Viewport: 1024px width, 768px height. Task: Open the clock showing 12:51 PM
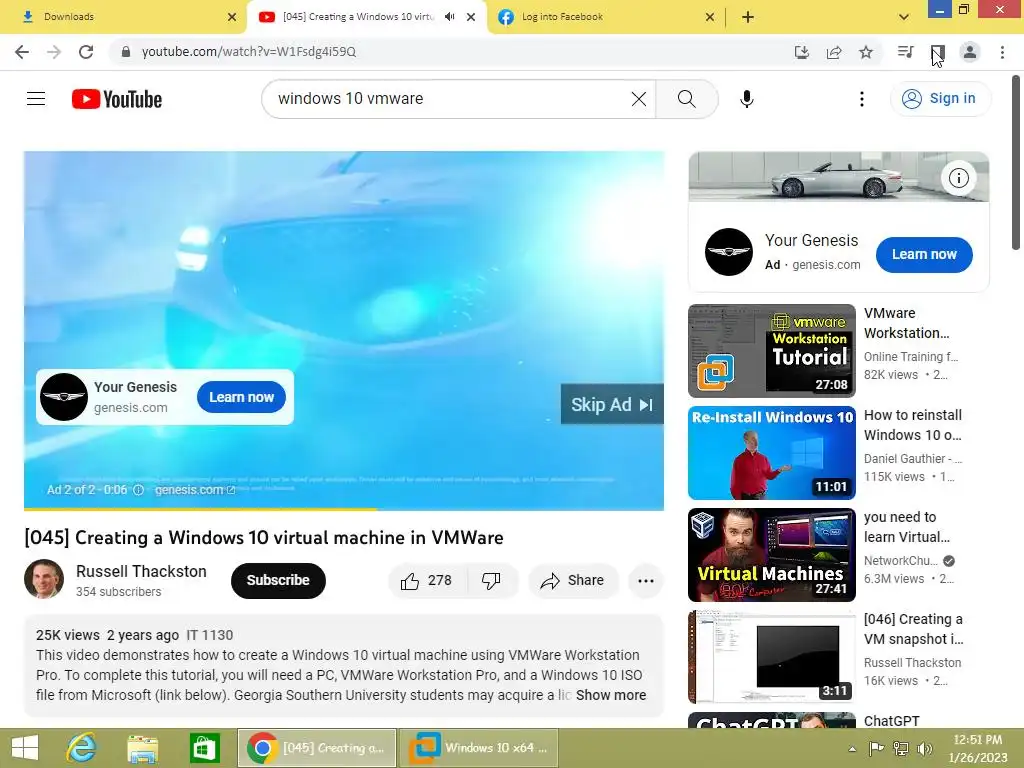click(978, 748)
